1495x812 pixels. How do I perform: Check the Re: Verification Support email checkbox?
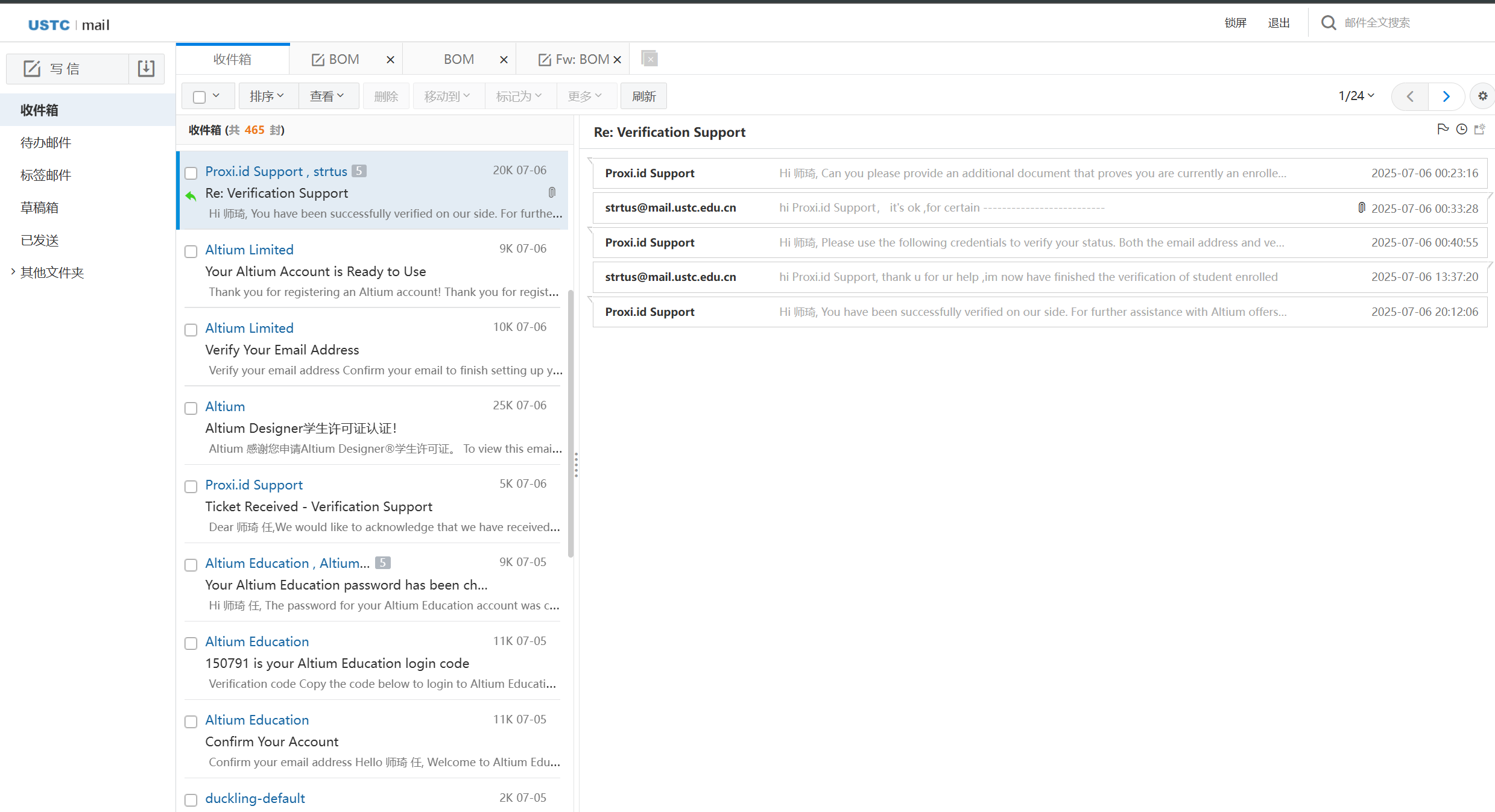(x=191, y=173)
